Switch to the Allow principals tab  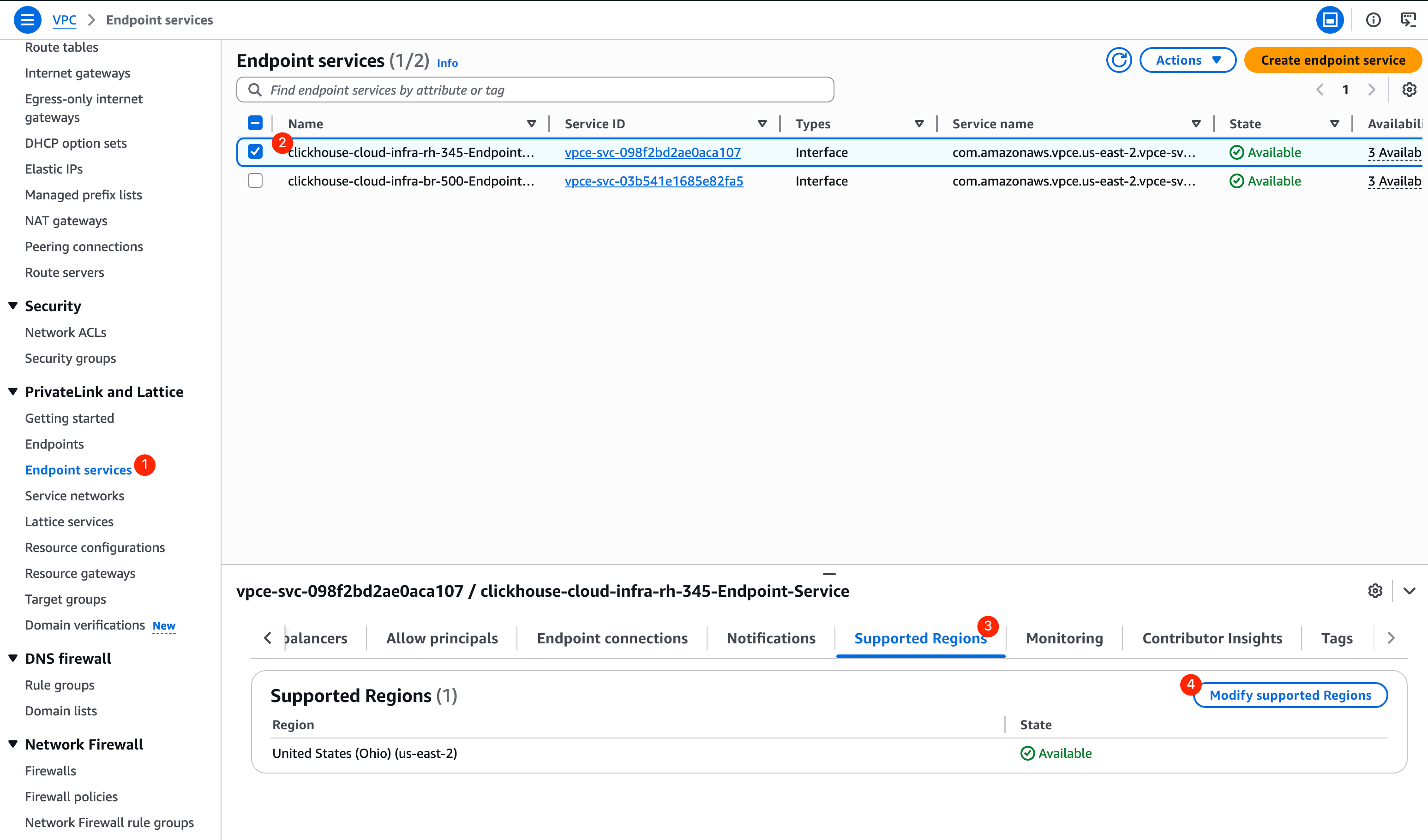coord(442,638)
